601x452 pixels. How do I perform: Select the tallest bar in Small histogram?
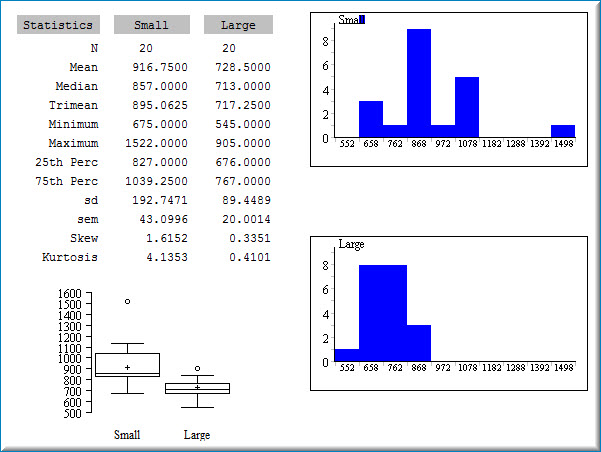click(419, 83)
